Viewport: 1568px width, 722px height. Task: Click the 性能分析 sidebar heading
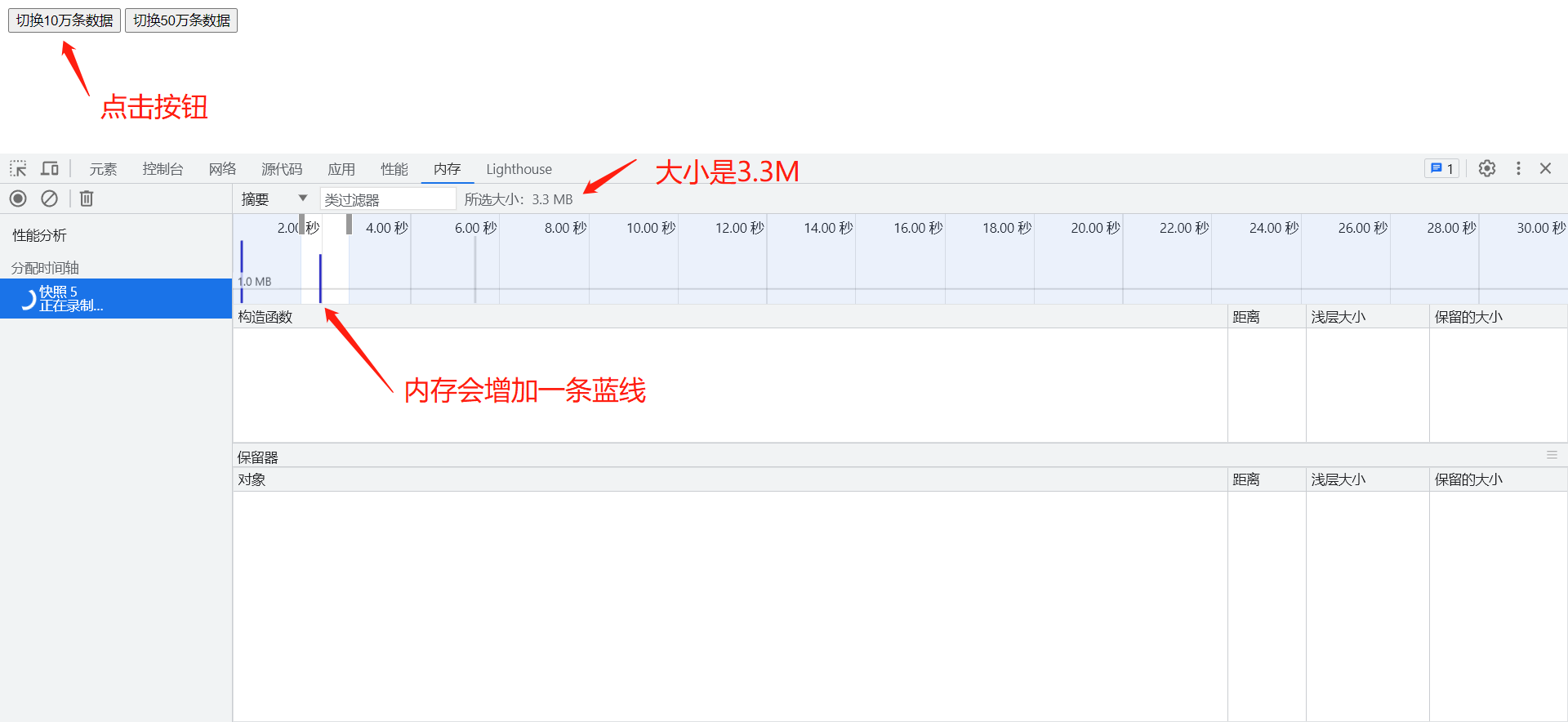point(39,235)
